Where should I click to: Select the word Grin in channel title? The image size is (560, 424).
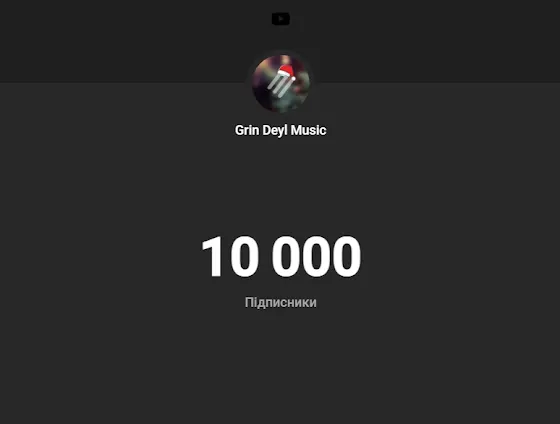tap(247, 130)
